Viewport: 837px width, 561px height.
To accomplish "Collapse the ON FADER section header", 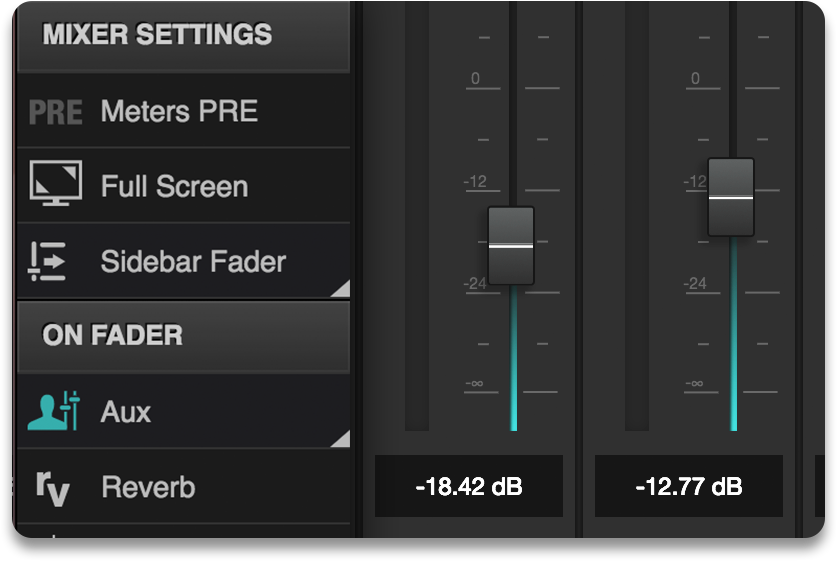I will tap(184, 335).
